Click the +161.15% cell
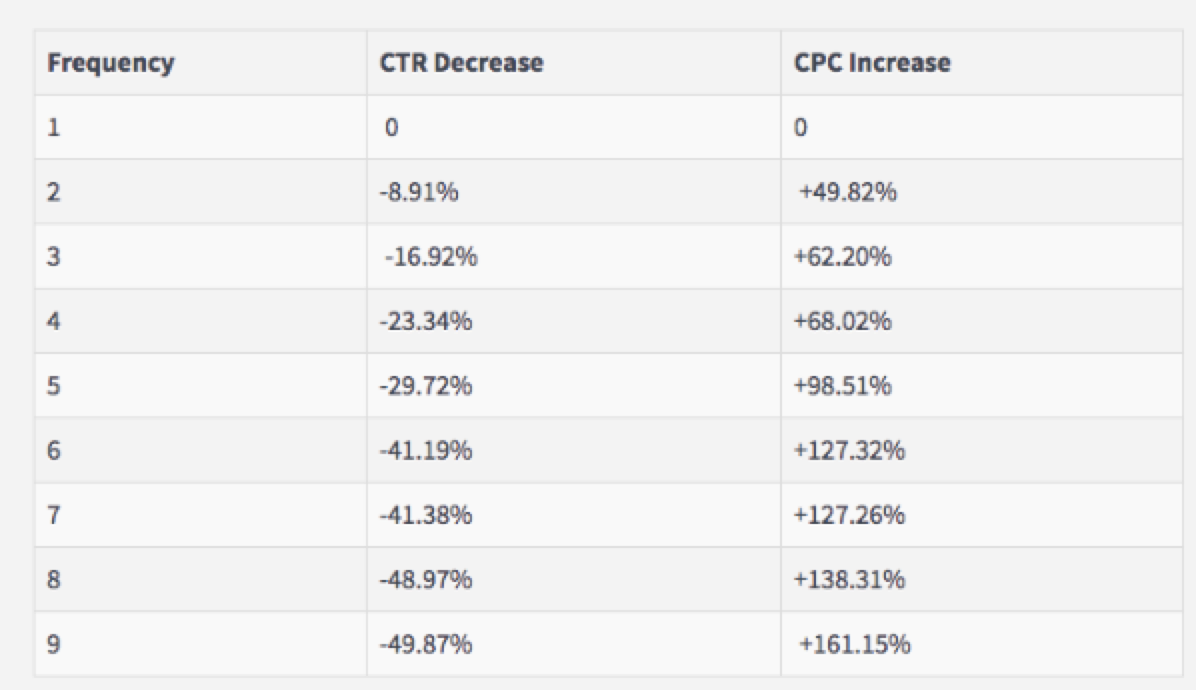Screen dimensions: 1196x690 click(855, 645)
